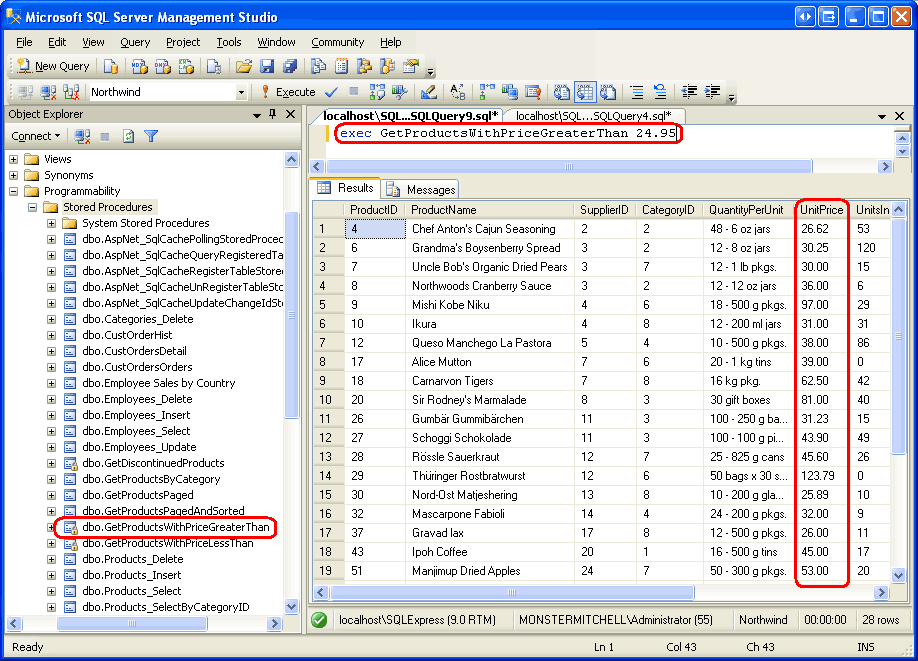Toggle Results to Text output mode

coord(562,92)
